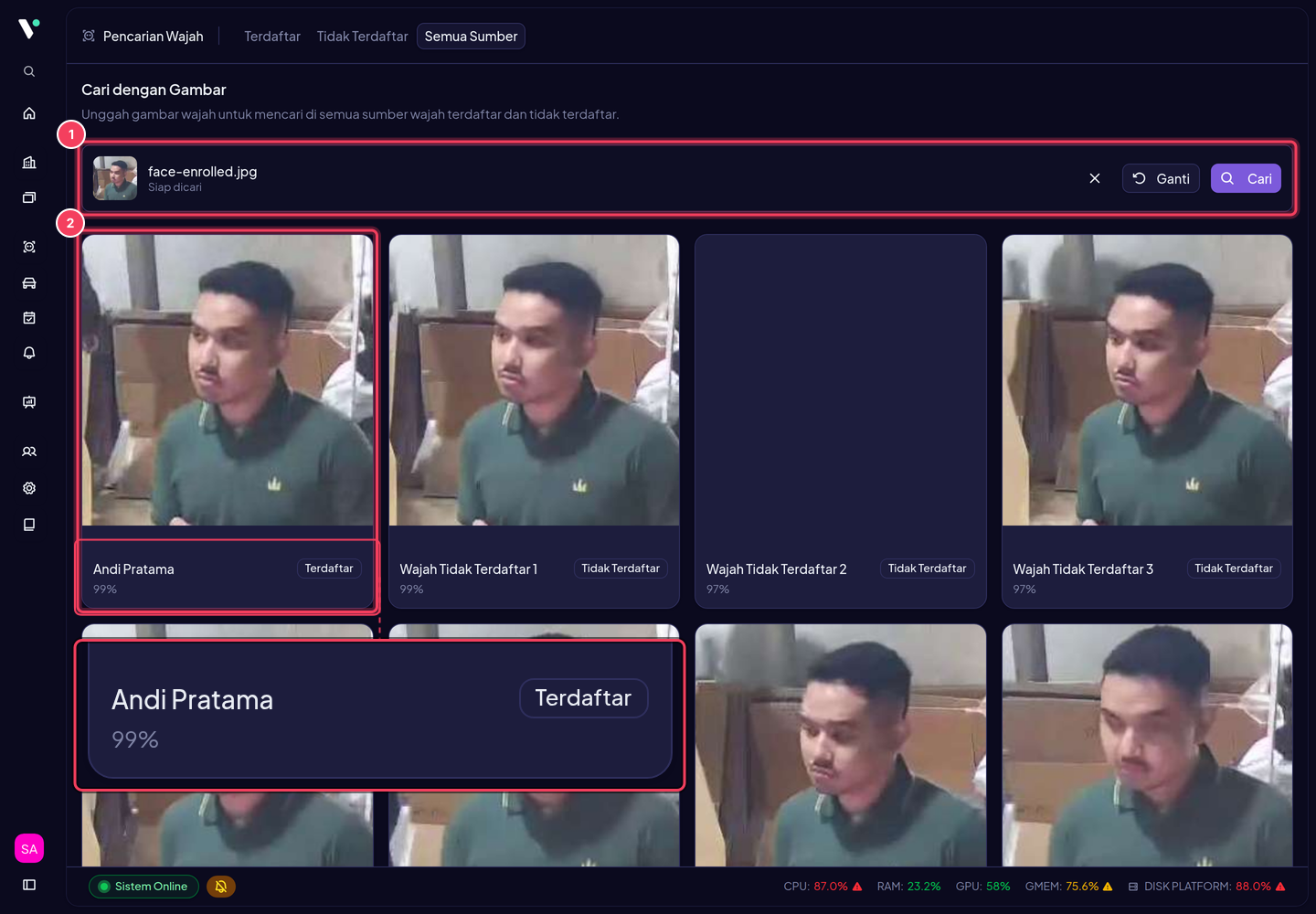Open the alerts bell icon in sidebar
The image size is (1316, 914).
pyautogui.click(x=29, y=353)
